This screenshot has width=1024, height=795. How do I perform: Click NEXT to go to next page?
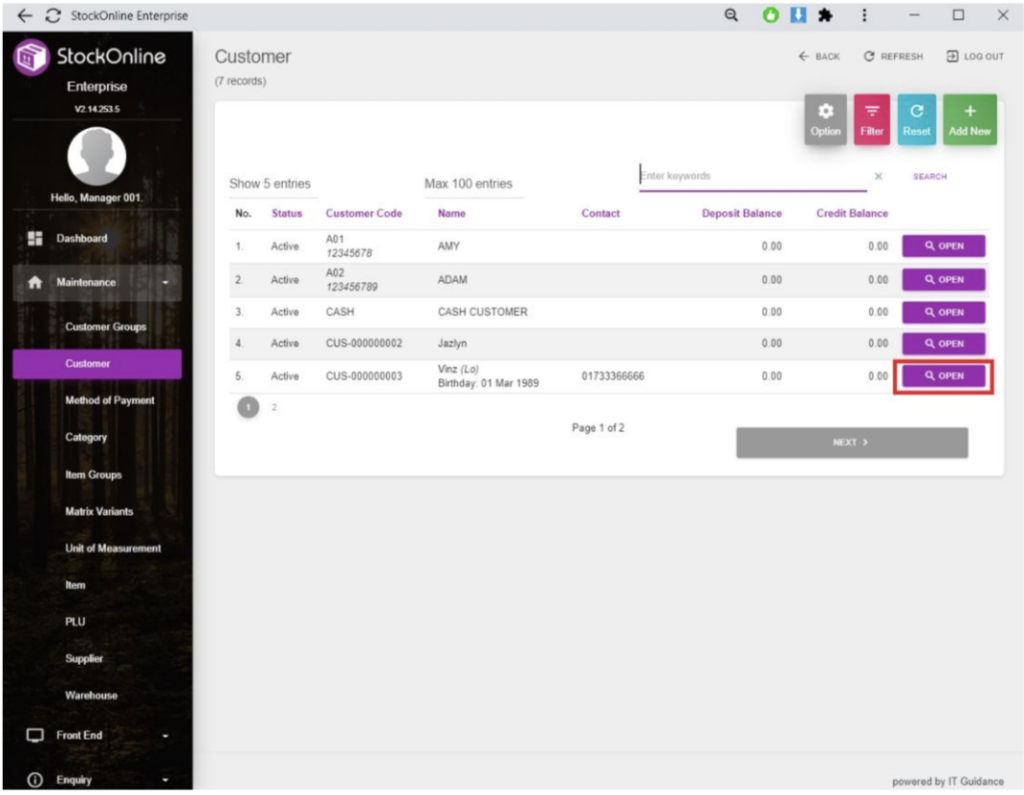point(851,442)
